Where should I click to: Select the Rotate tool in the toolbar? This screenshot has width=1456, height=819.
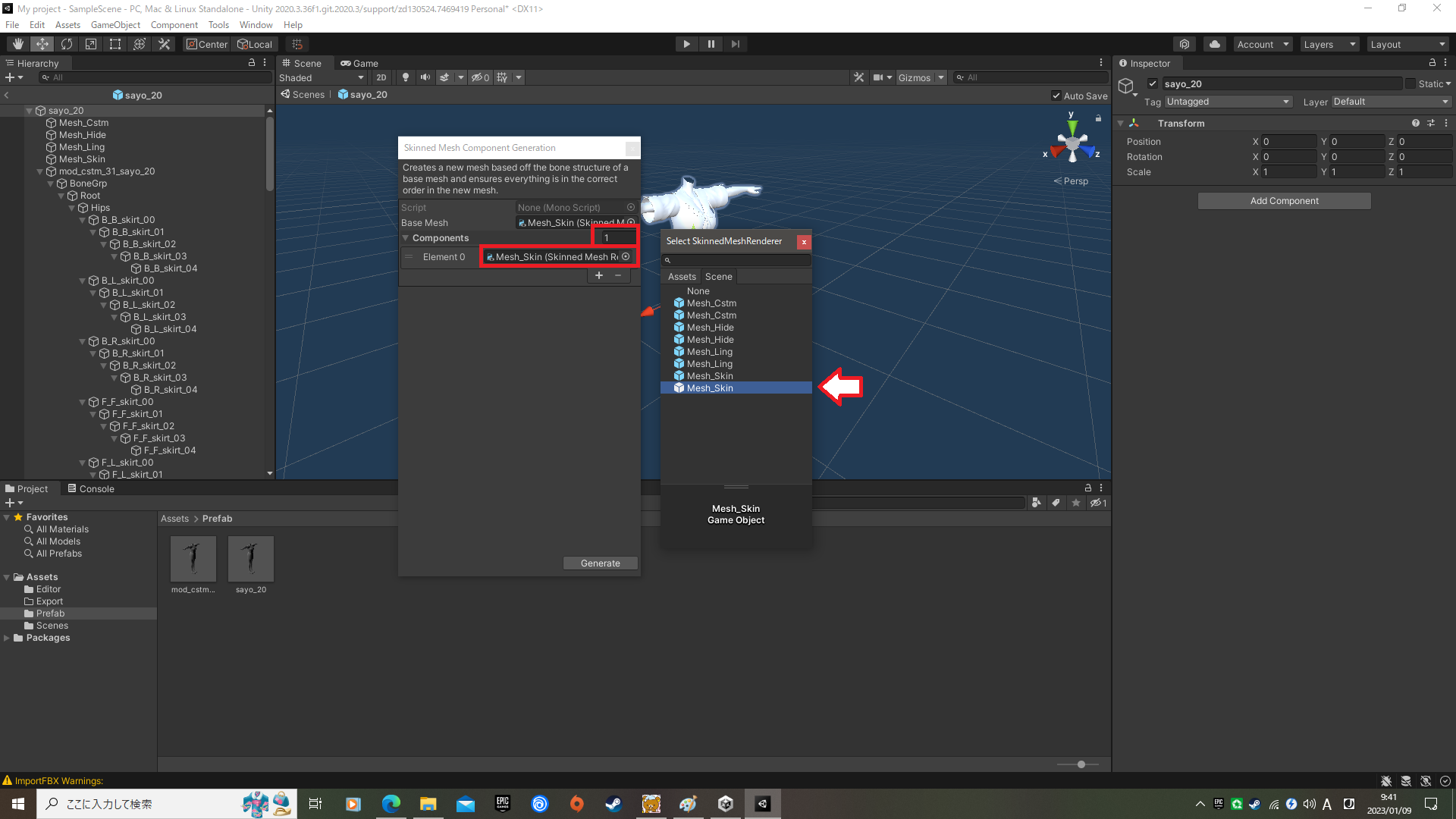tap(67, 44)
